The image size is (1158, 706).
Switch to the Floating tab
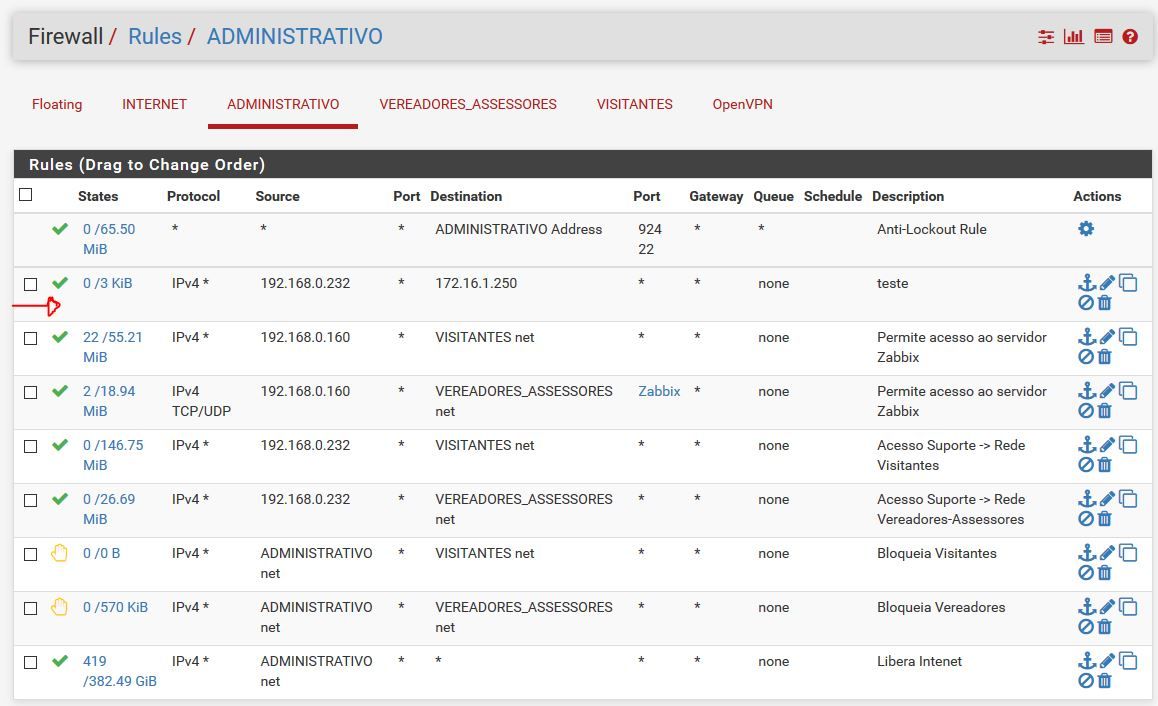tap(57, 104)
